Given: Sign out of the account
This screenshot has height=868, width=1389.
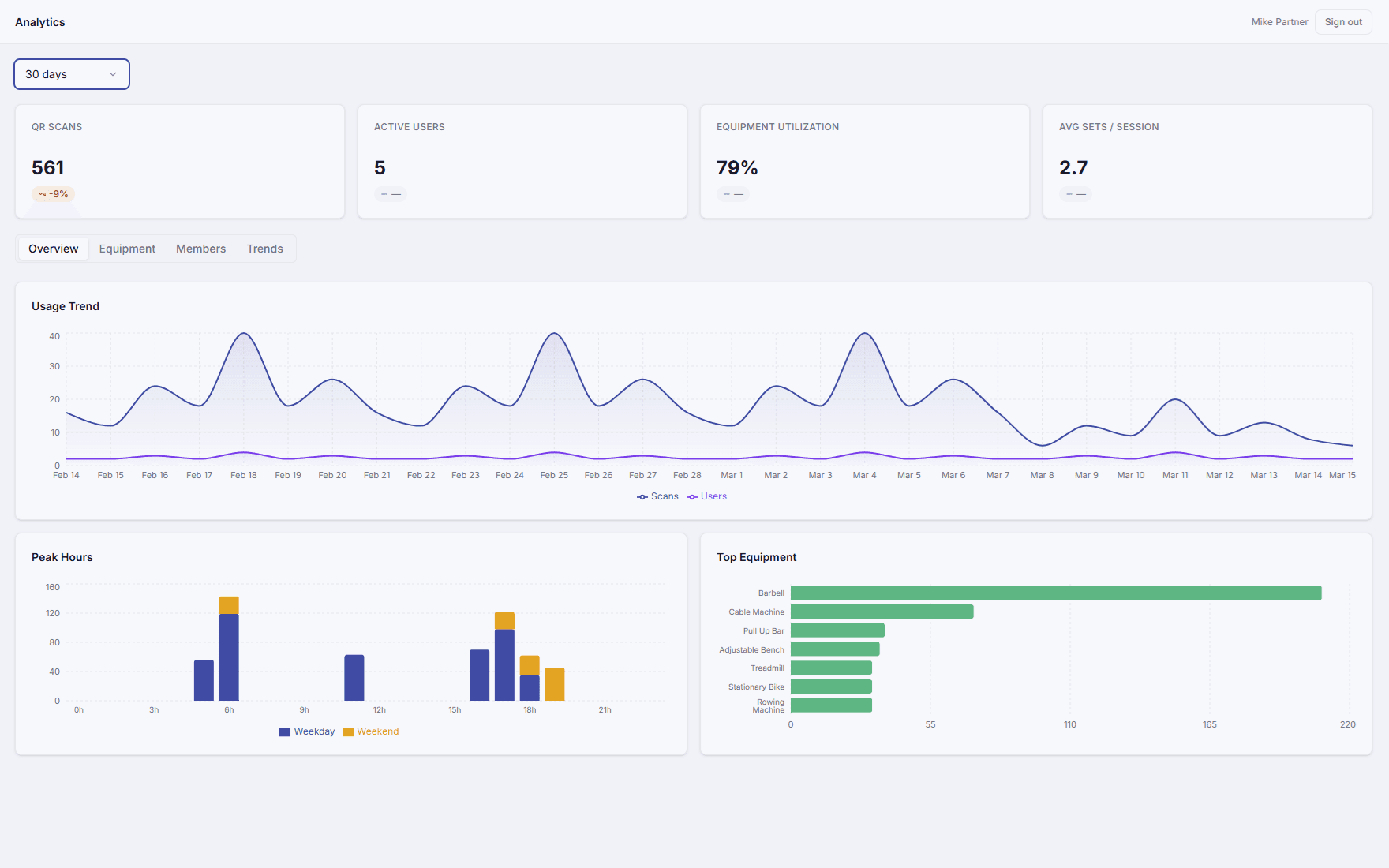Looking at the screenshot, I should (x=1343, y=22).
